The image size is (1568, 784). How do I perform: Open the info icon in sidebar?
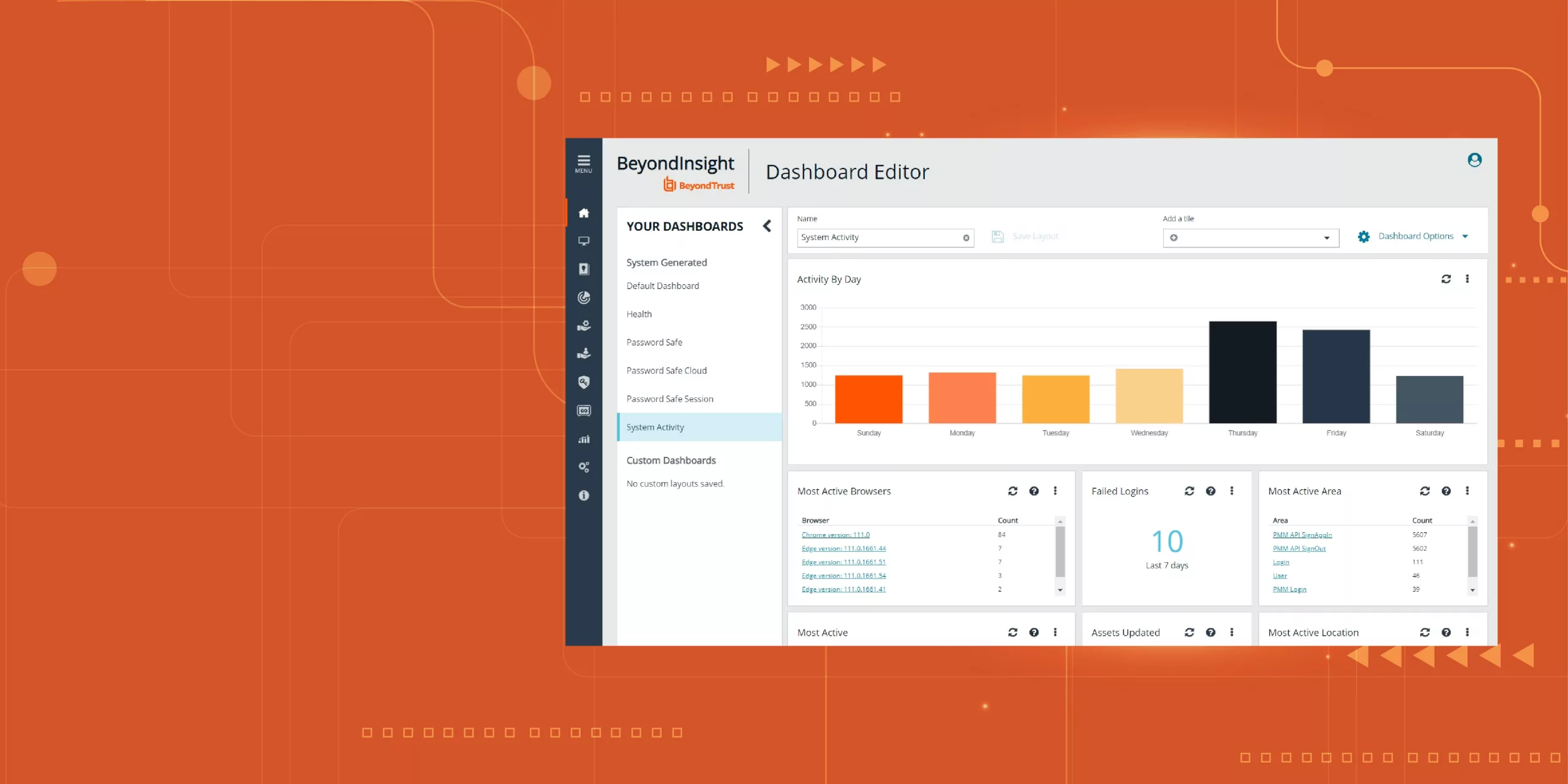584,495
